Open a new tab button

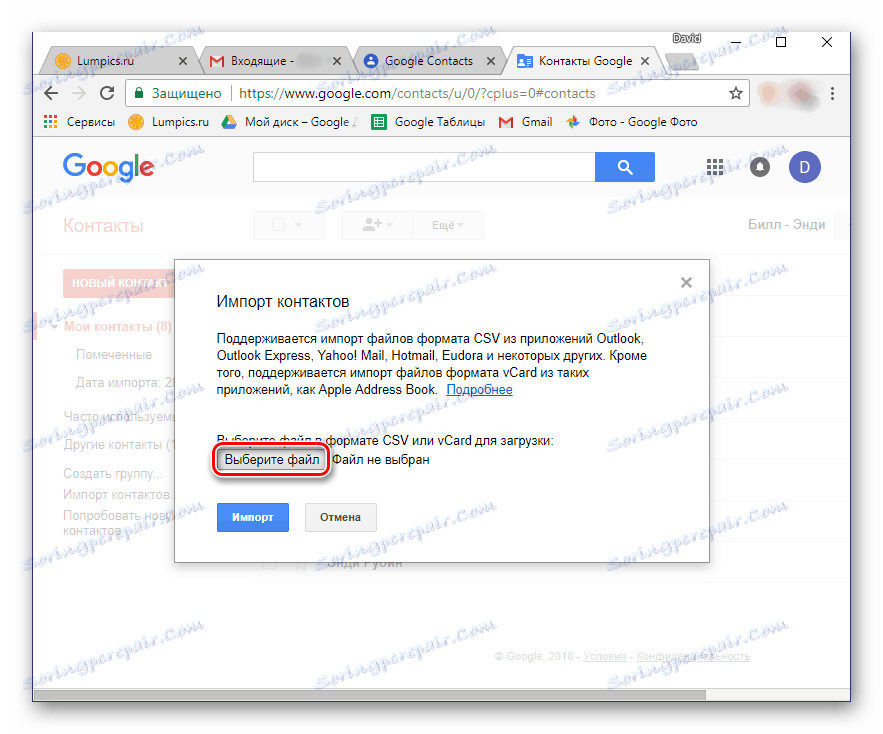point(682,61)
